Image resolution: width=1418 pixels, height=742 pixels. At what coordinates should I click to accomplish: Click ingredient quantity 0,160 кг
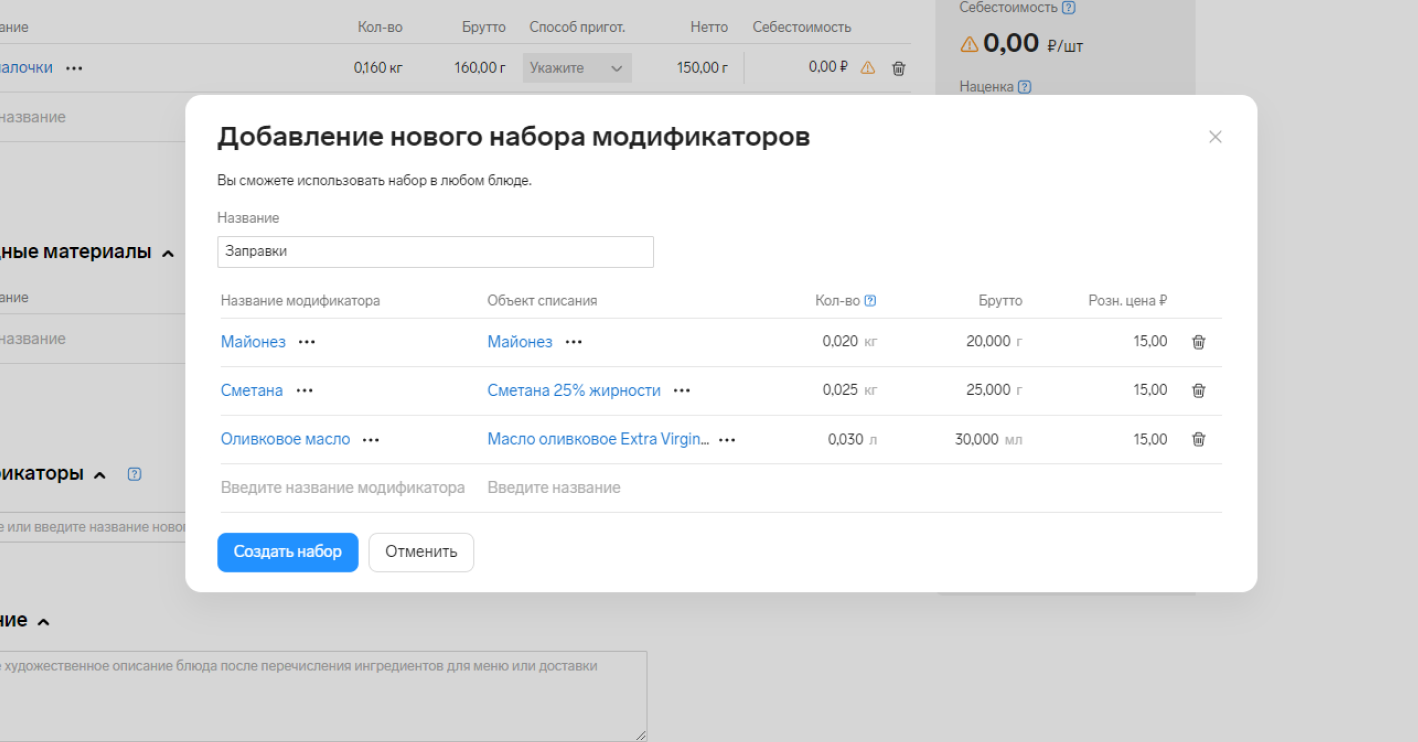[378, 68]
